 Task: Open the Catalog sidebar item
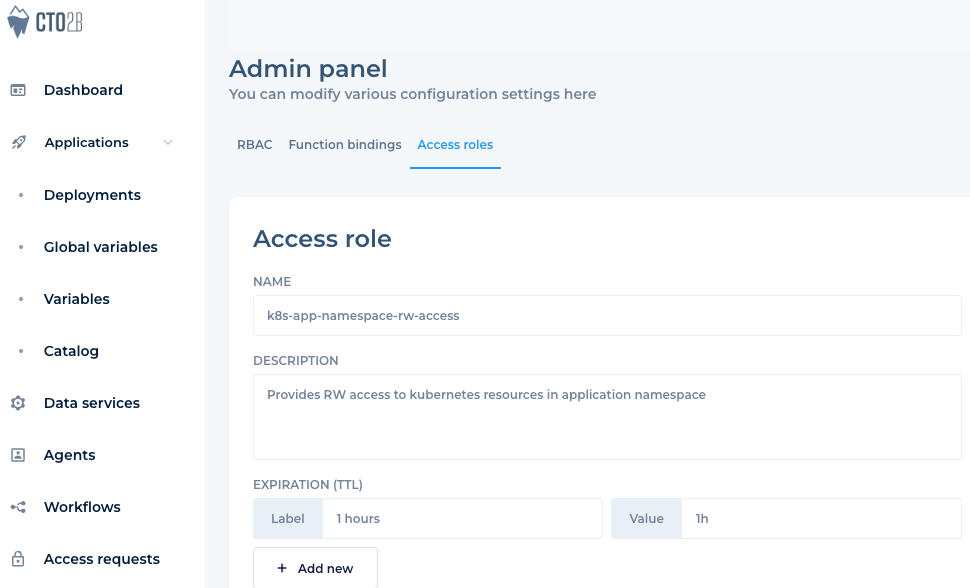[x=71, y=351]
